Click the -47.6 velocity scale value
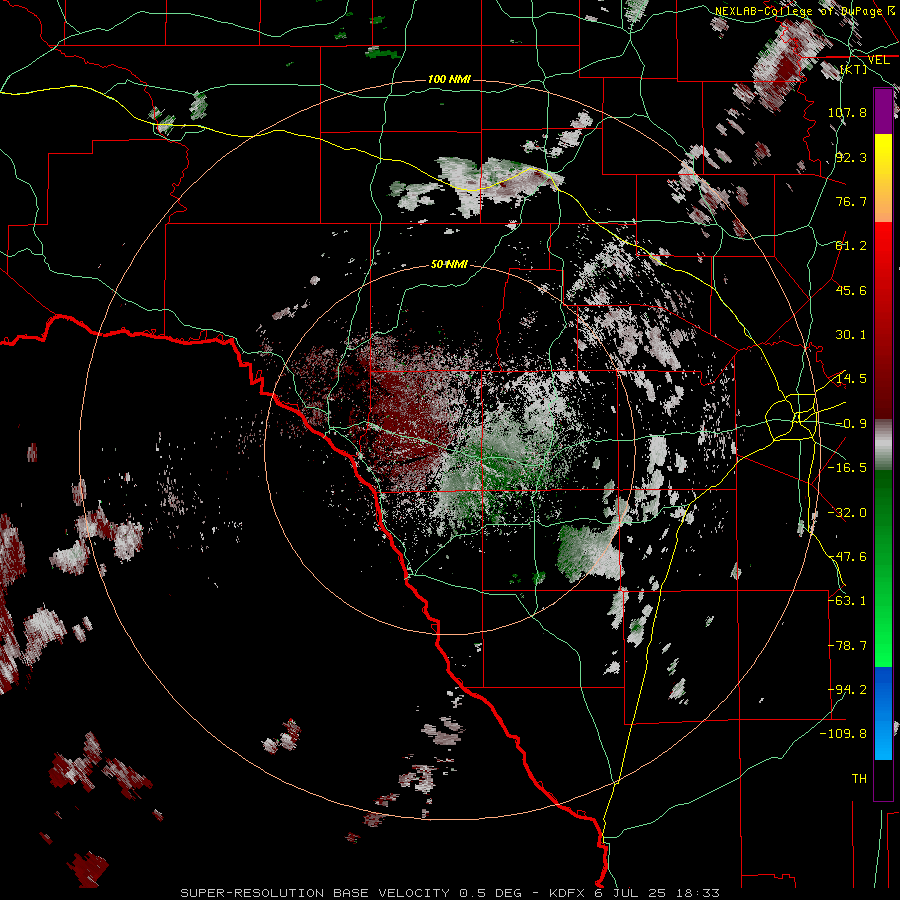This screenshot has height=900, width=900. [847, 557]
